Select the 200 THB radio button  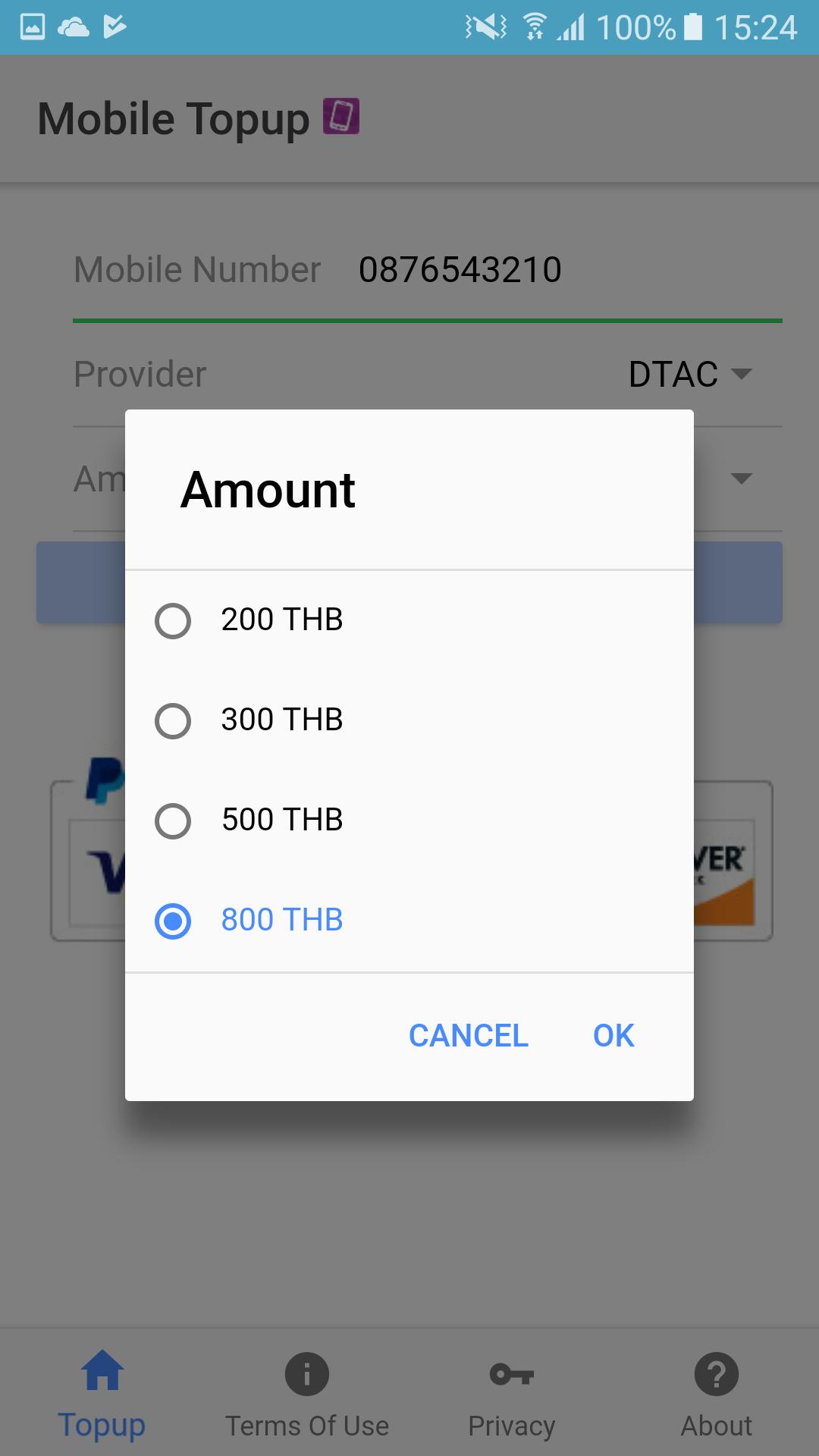(172, 622)
